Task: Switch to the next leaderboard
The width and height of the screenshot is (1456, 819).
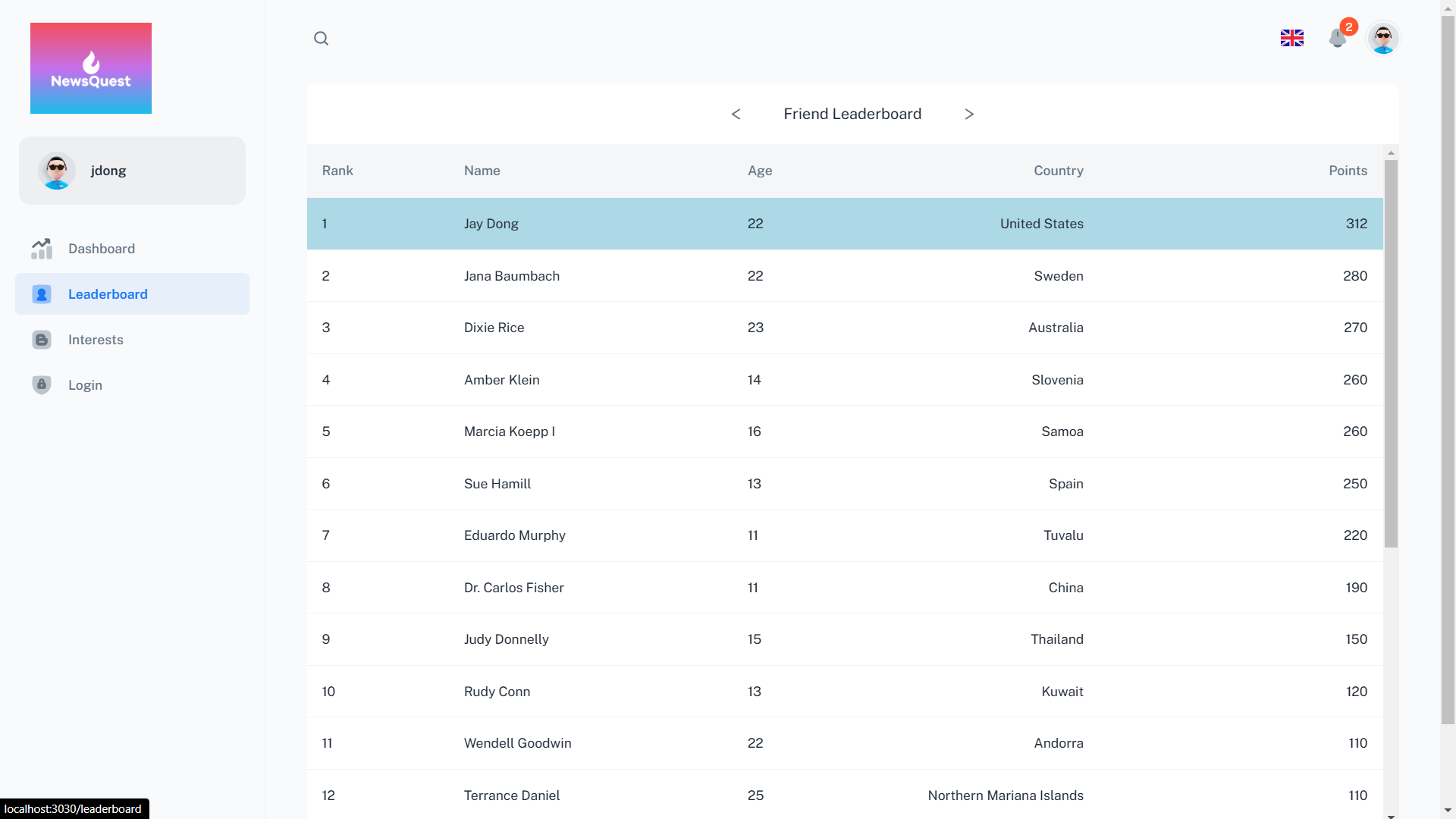Action: 969,115
